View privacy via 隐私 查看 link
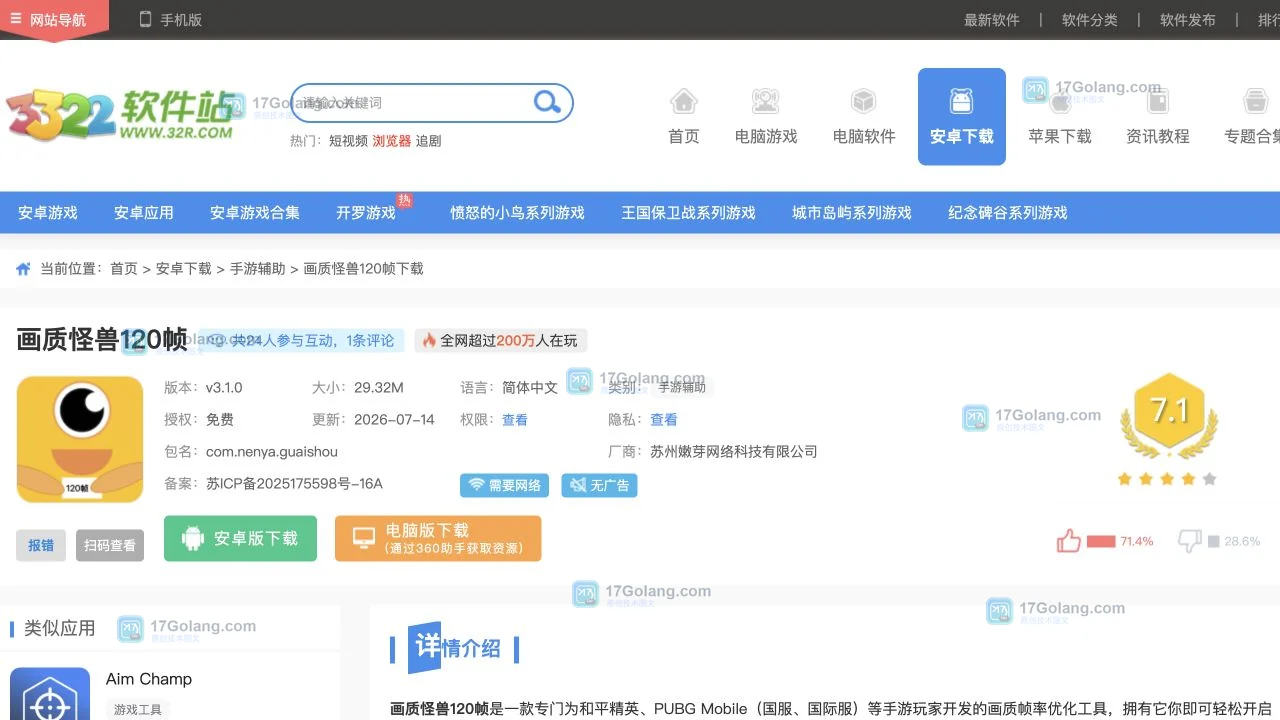This screenshot has height=720, width=1280. coord(664,420)
